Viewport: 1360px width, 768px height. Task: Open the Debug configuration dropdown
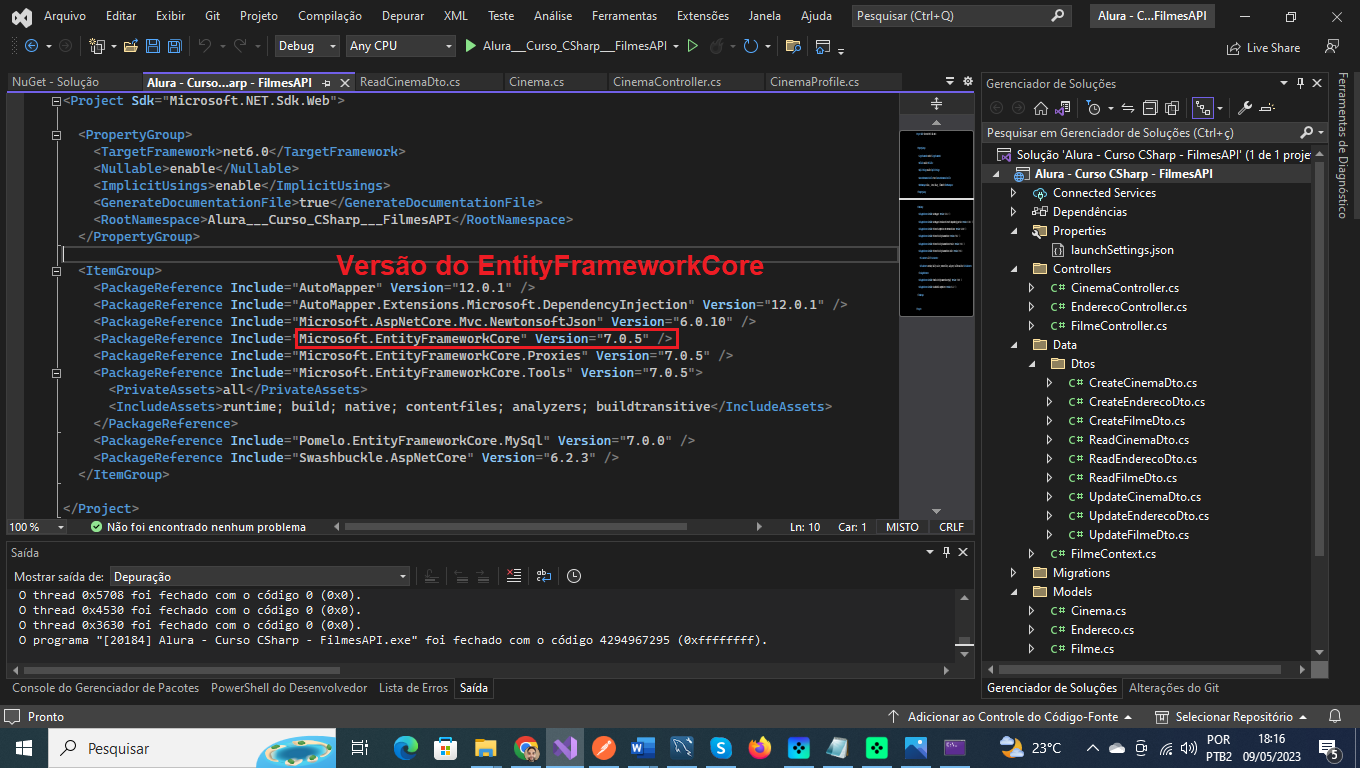click(308, 46)
